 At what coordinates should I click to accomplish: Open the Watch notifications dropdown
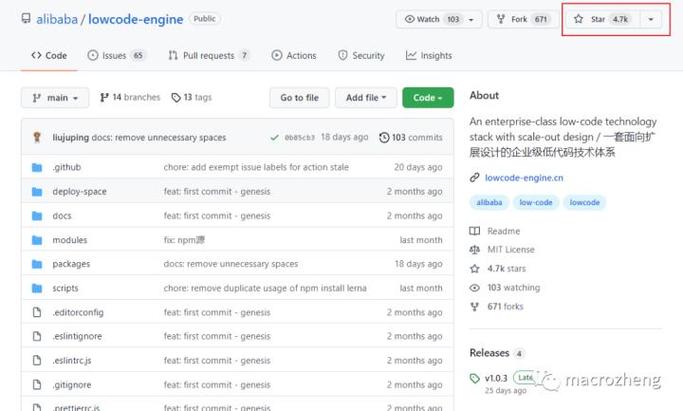pyautogui.click(x=439, y=19)
